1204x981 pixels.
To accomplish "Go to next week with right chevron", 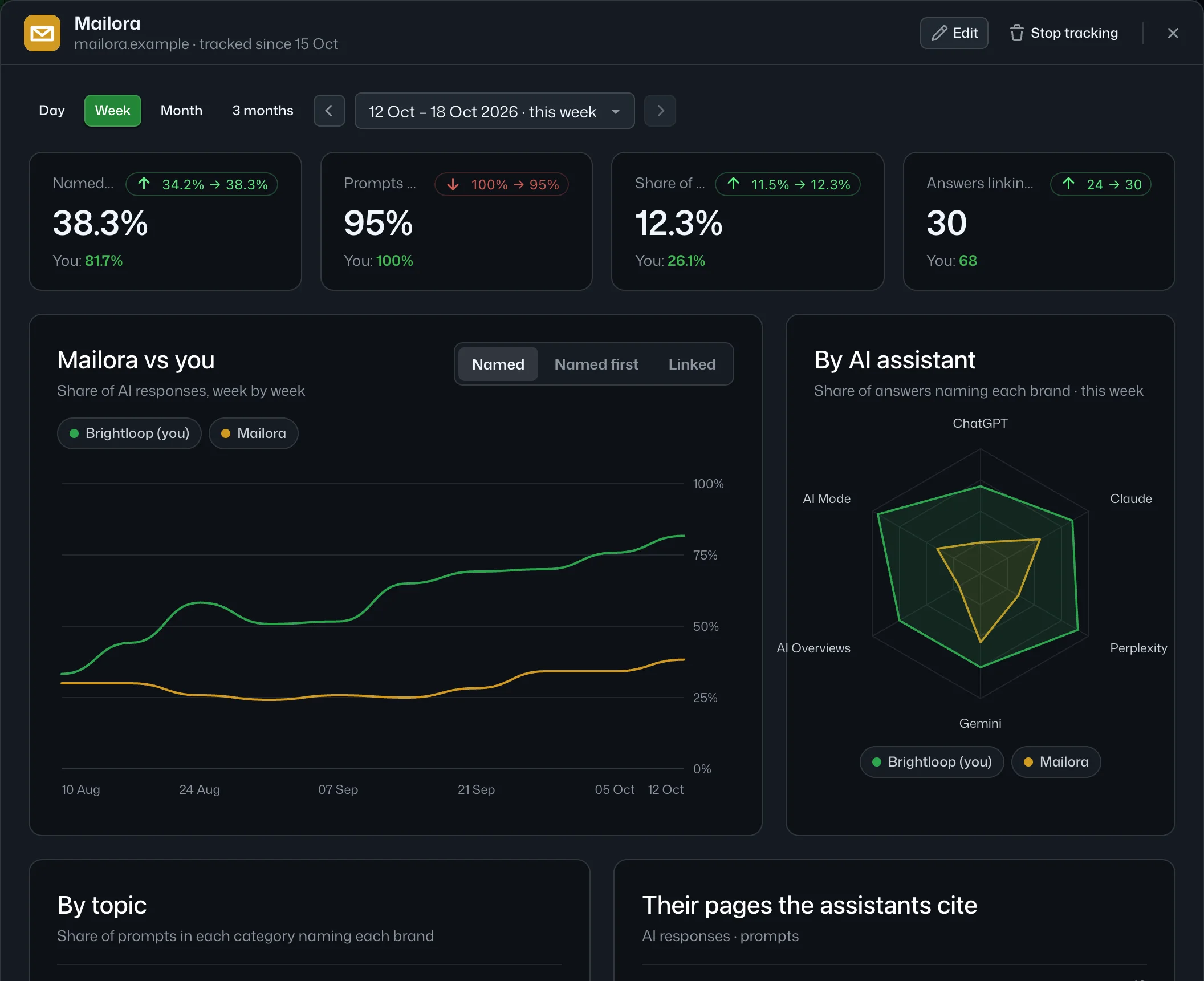I will 660,111.
